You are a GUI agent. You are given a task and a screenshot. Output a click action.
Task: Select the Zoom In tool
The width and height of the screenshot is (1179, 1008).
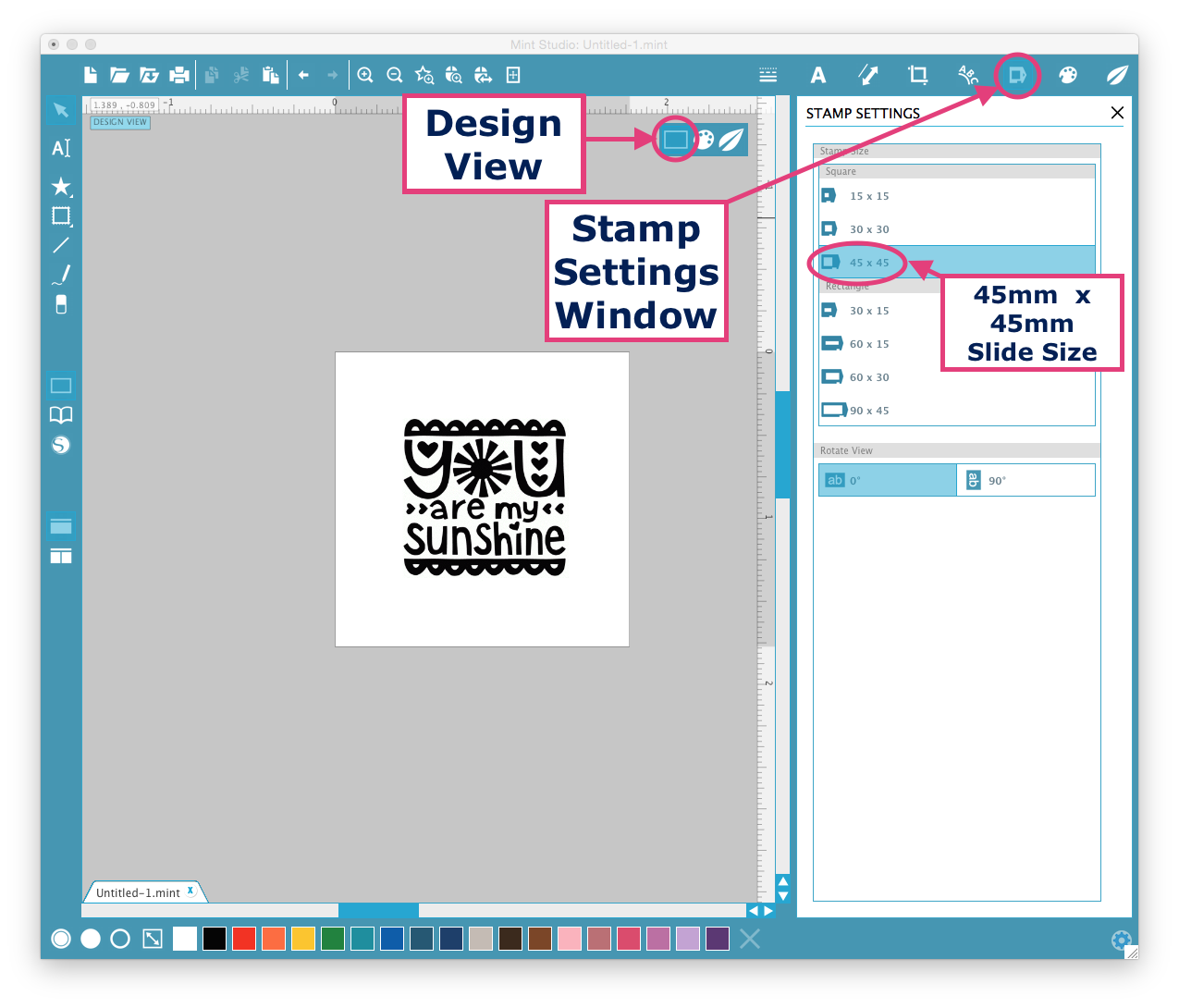click(x=365, y=75)
